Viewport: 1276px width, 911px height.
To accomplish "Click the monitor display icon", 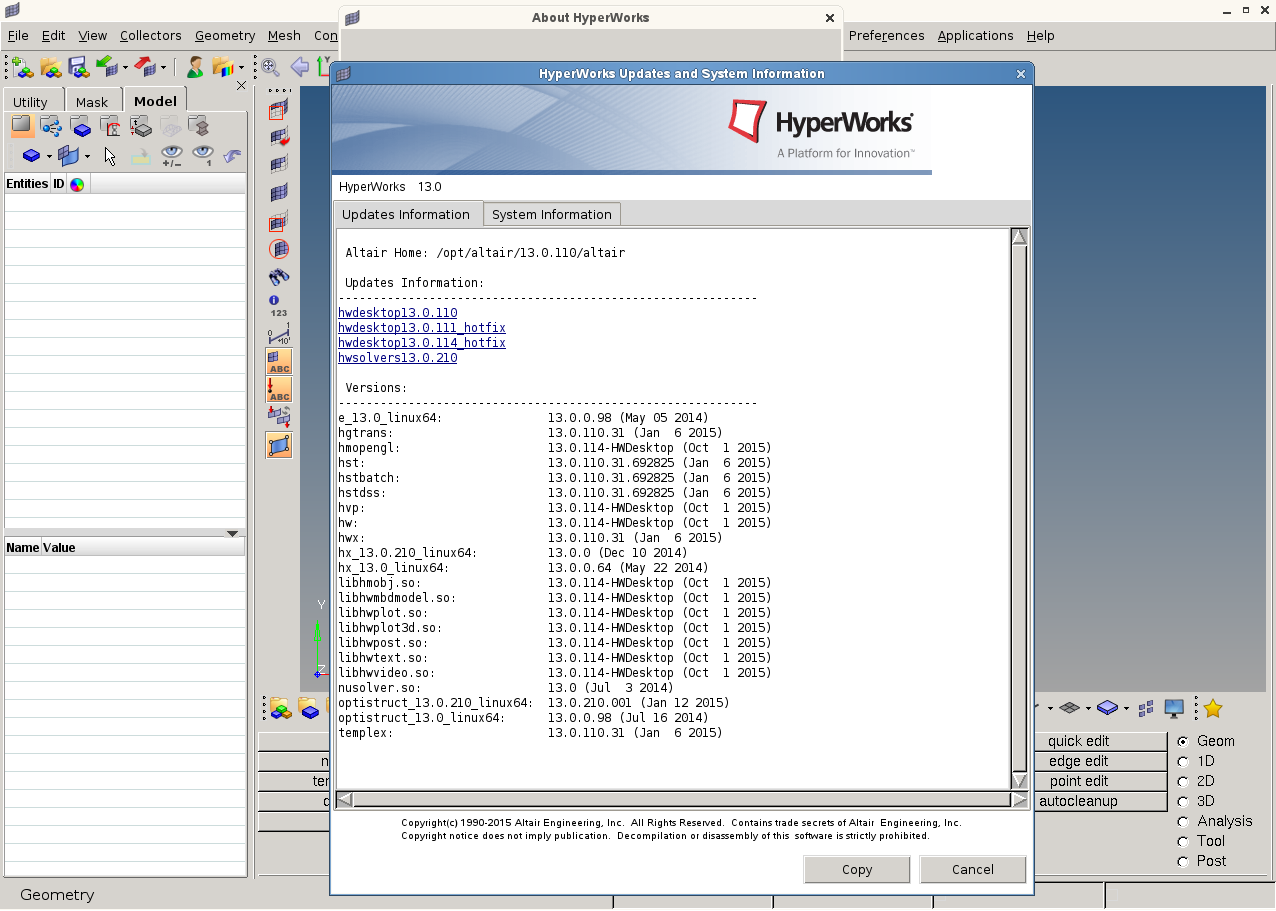I will (x=1174, y=709).
